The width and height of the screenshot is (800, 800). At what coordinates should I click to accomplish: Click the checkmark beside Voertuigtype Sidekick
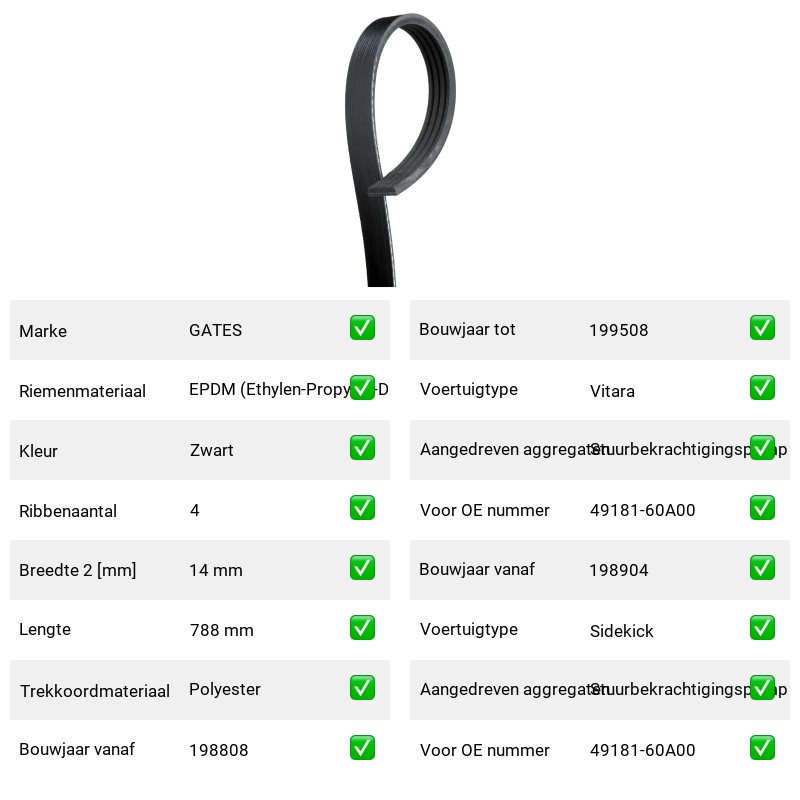click(762, 628)
